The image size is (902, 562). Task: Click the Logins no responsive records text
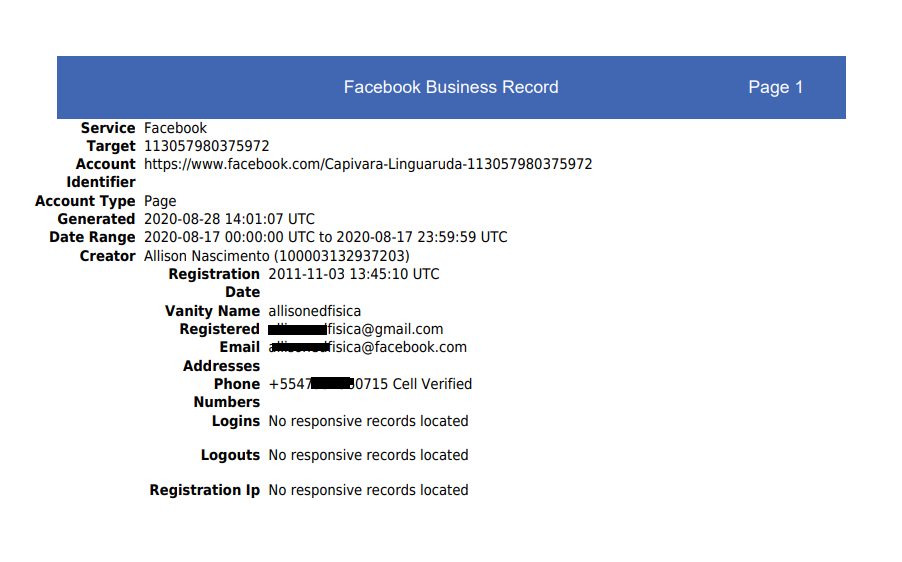[x=368, y=421]
